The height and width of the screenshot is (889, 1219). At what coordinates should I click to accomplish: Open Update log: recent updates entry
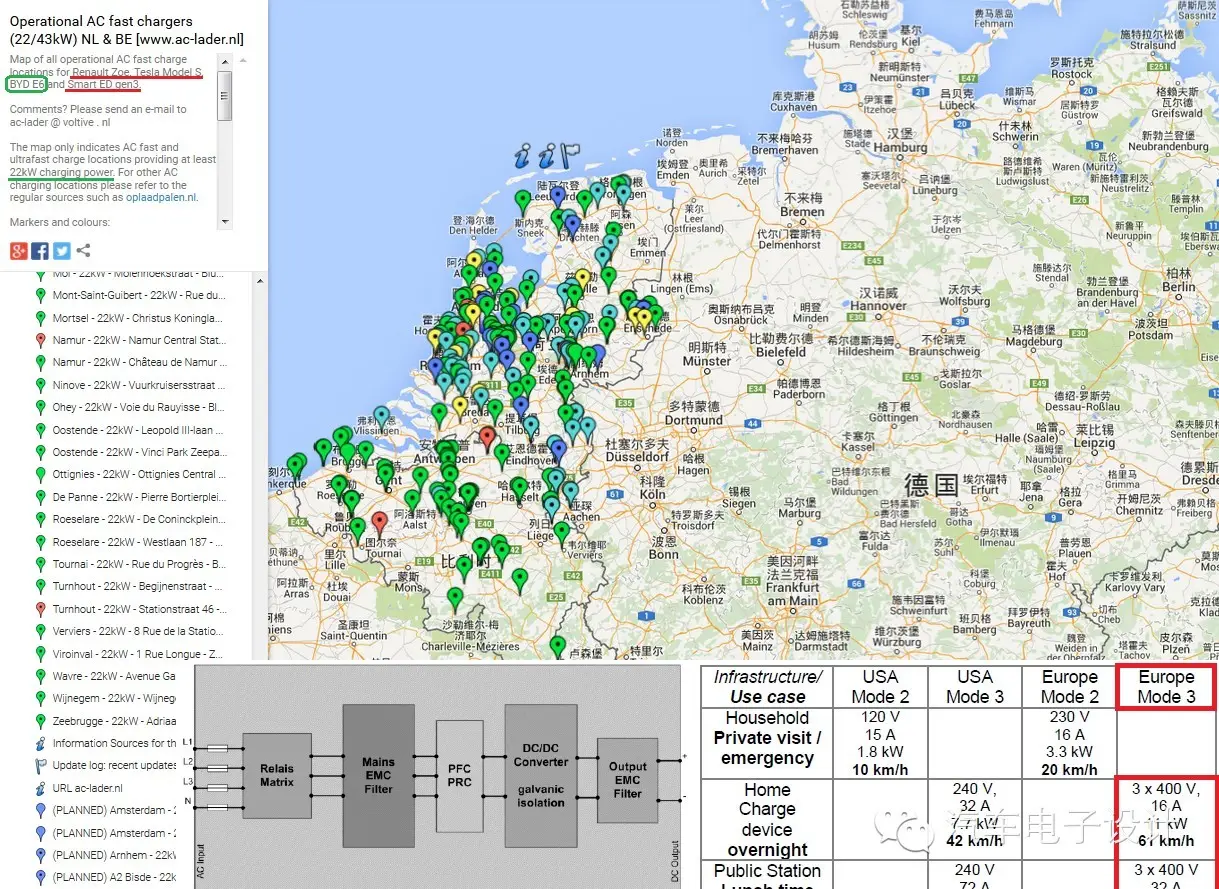coord(115,766)
